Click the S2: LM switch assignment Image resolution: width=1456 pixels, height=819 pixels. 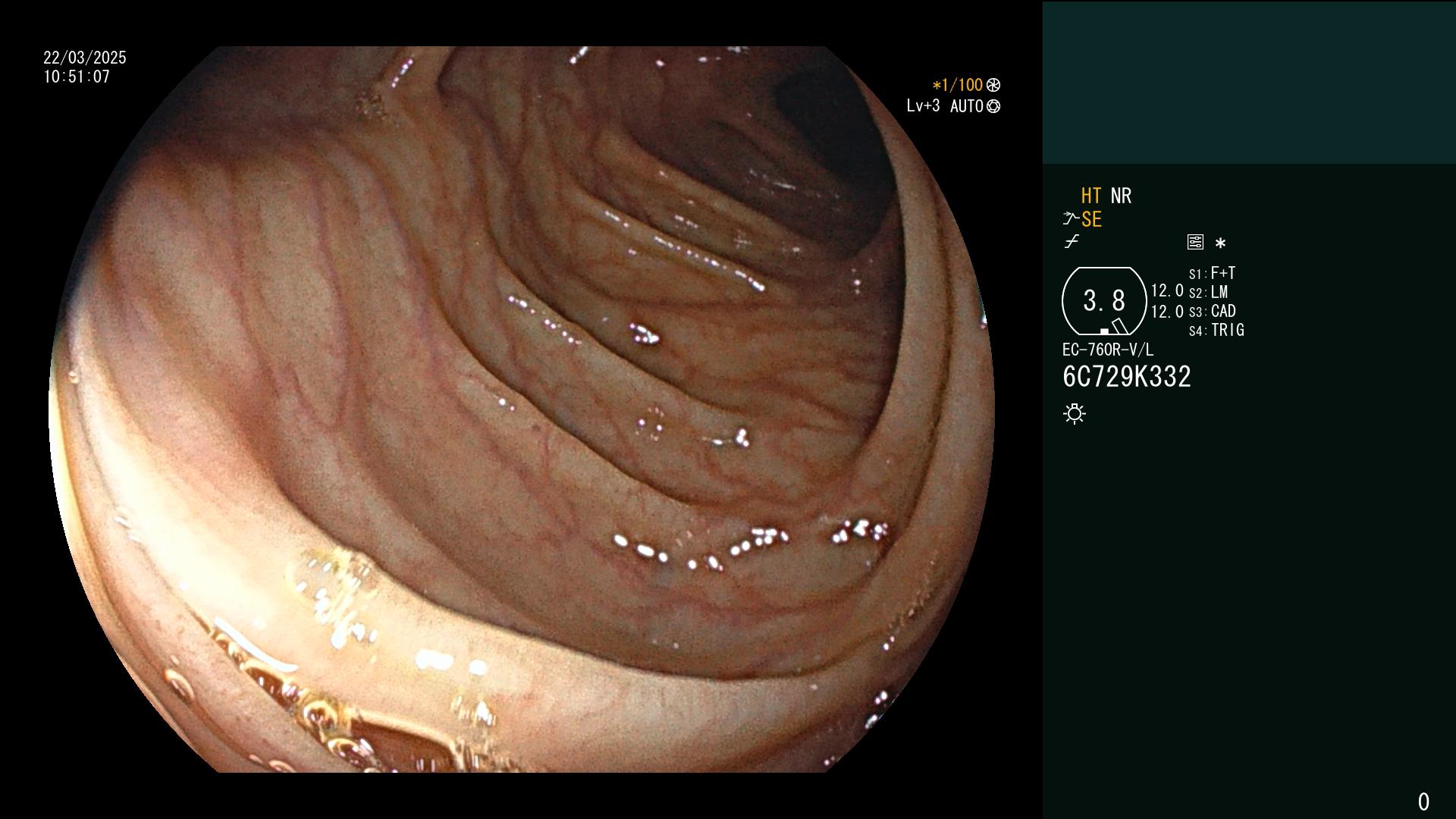[x=1208, y=292]
